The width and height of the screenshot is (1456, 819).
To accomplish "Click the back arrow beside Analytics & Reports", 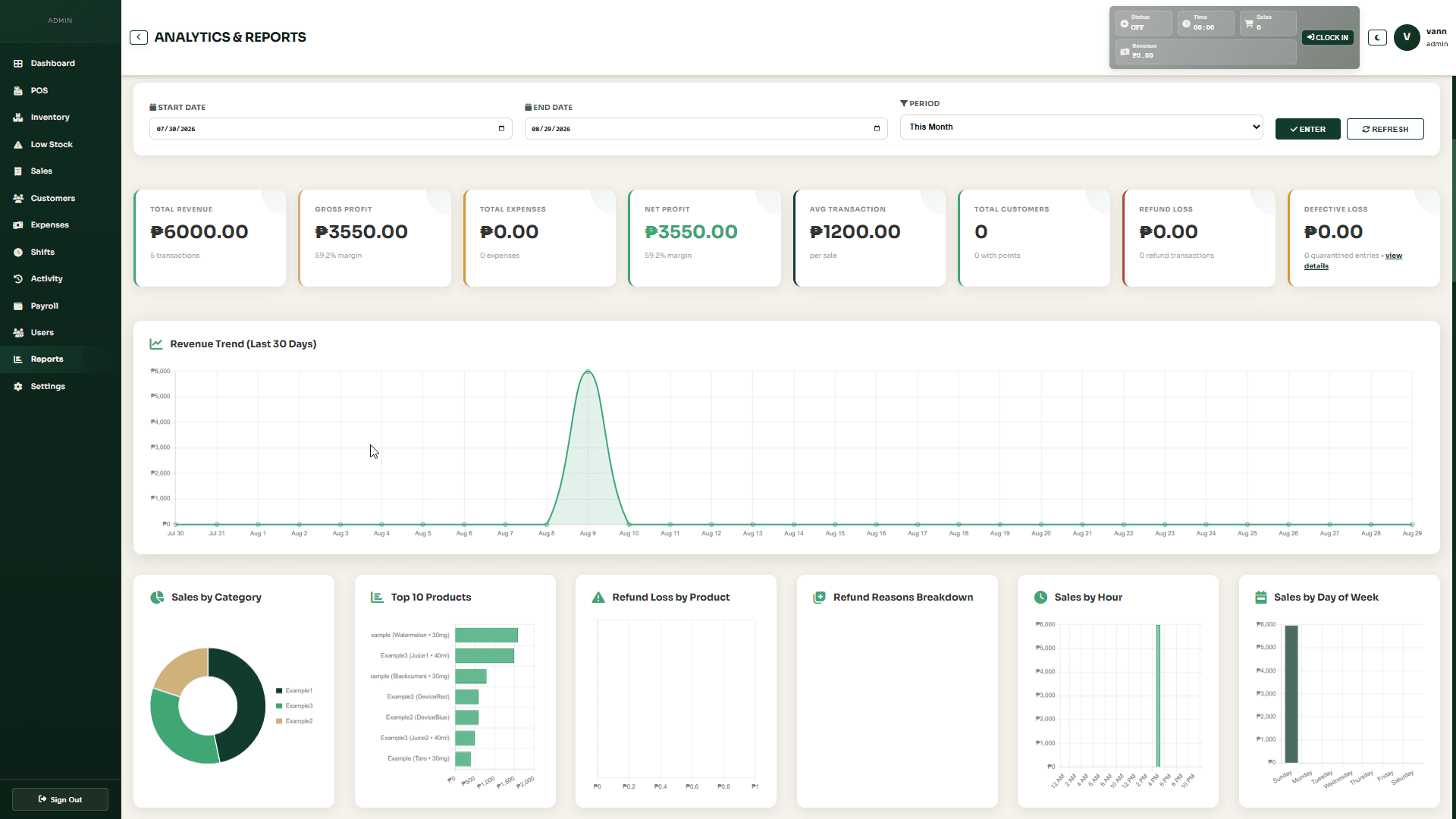I will [139, 38].
